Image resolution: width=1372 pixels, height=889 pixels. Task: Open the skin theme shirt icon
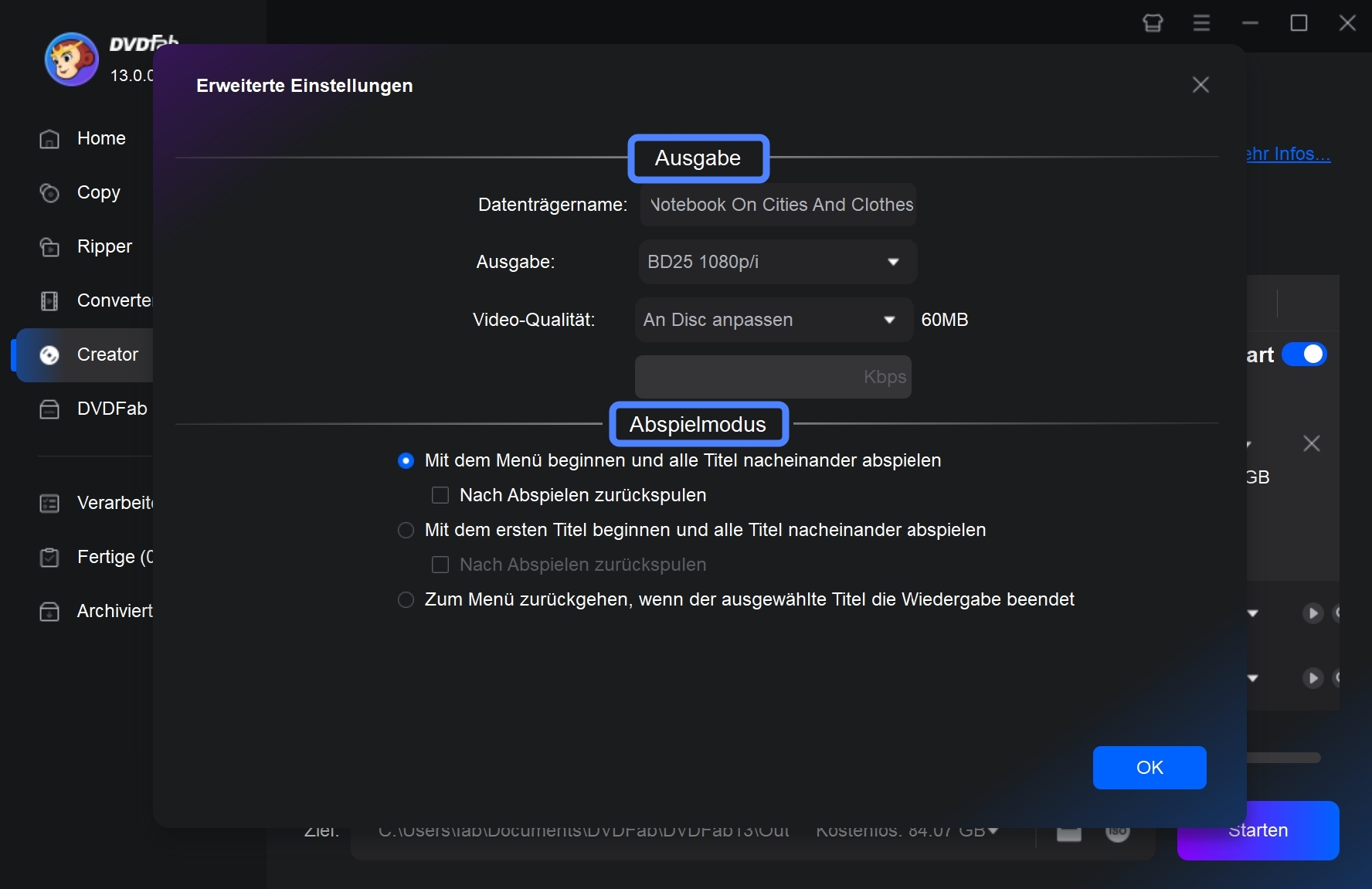click(x=1153, y=23)
